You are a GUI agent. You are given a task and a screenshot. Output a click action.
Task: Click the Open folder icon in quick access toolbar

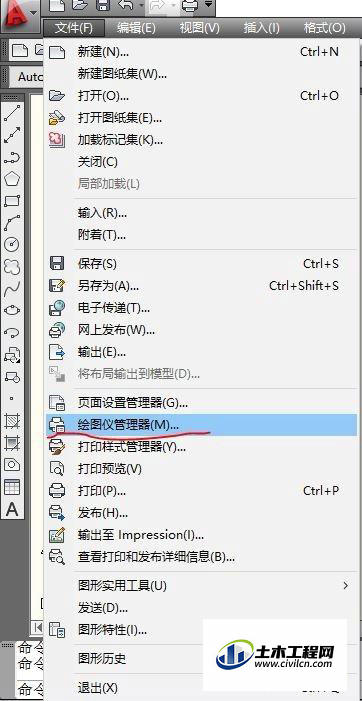tap(79, 6)
